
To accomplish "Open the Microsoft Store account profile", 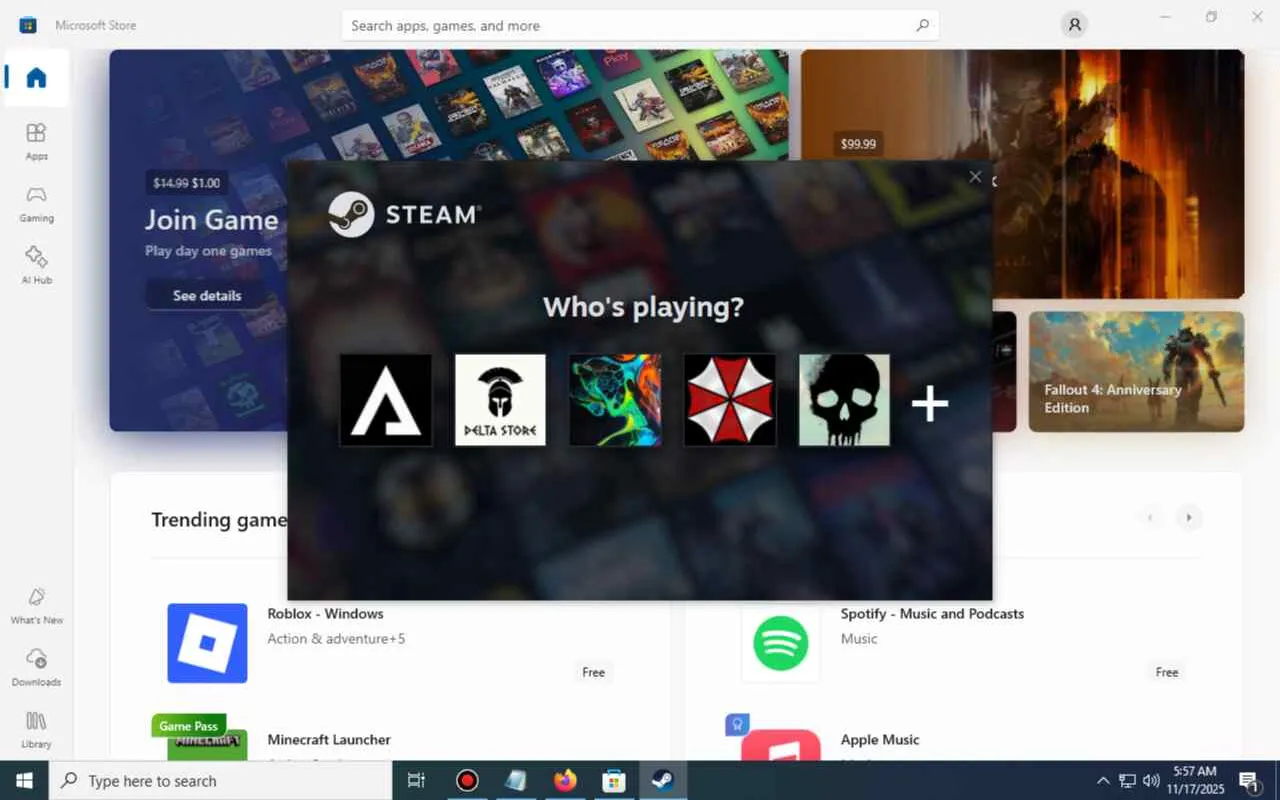I will 1075,25.
